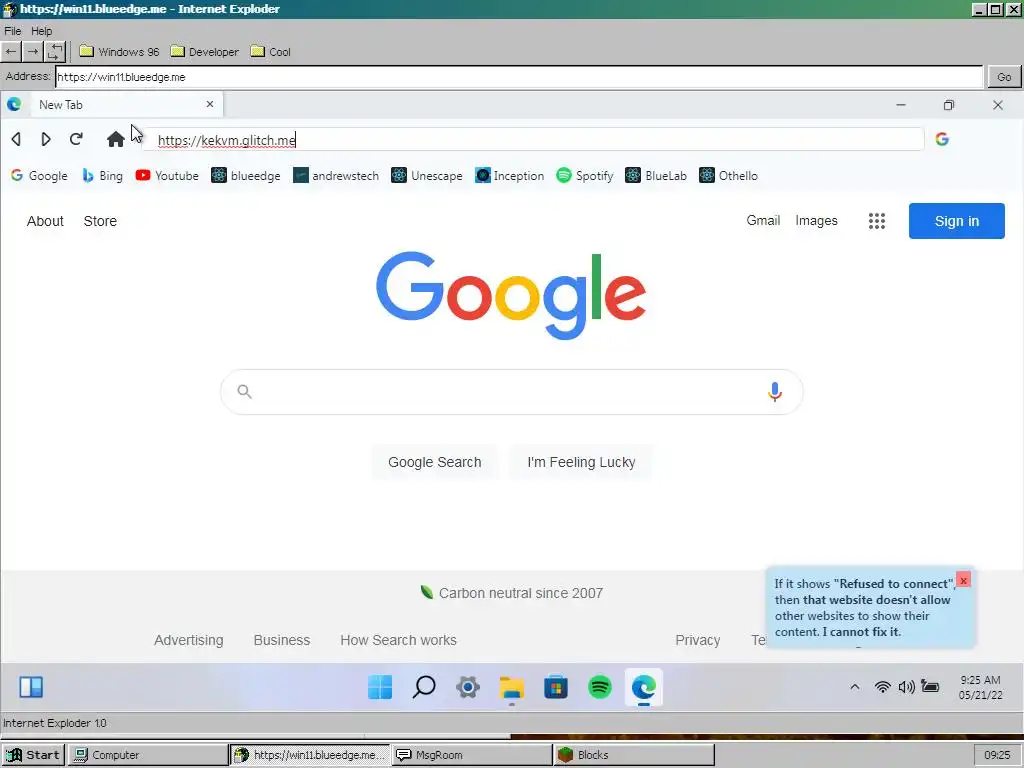Open Windows 11 taskbar search
1024x768 pixels.
click(424, 687)
